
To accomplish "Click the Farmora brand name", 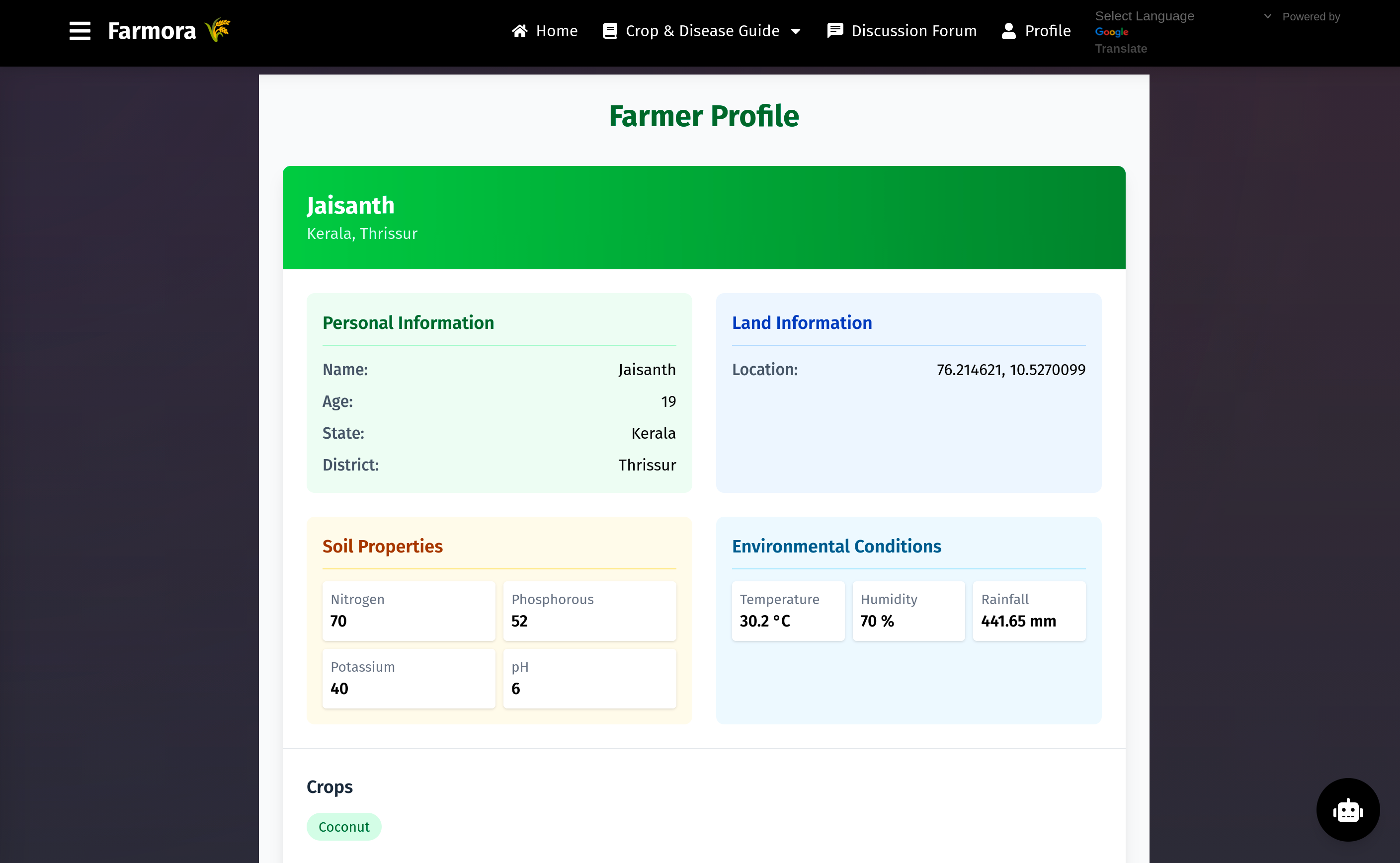I will click(152, 31).
